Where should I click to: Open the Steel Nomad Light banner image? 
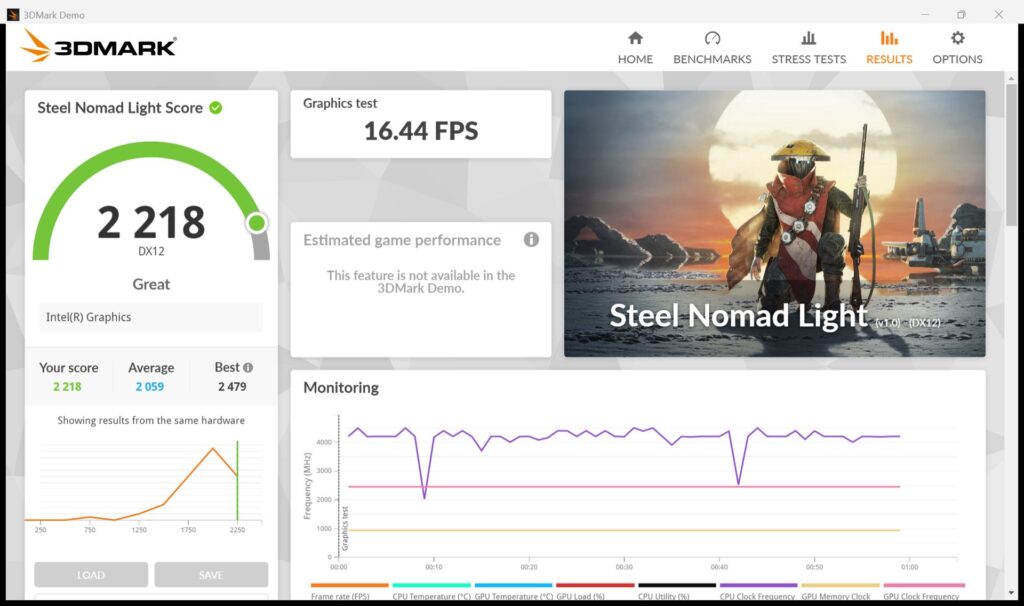click(x=775, y=223)
